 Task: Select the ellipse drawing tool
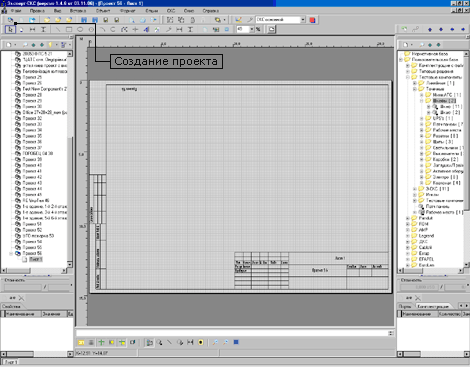[x=80, y=29]
